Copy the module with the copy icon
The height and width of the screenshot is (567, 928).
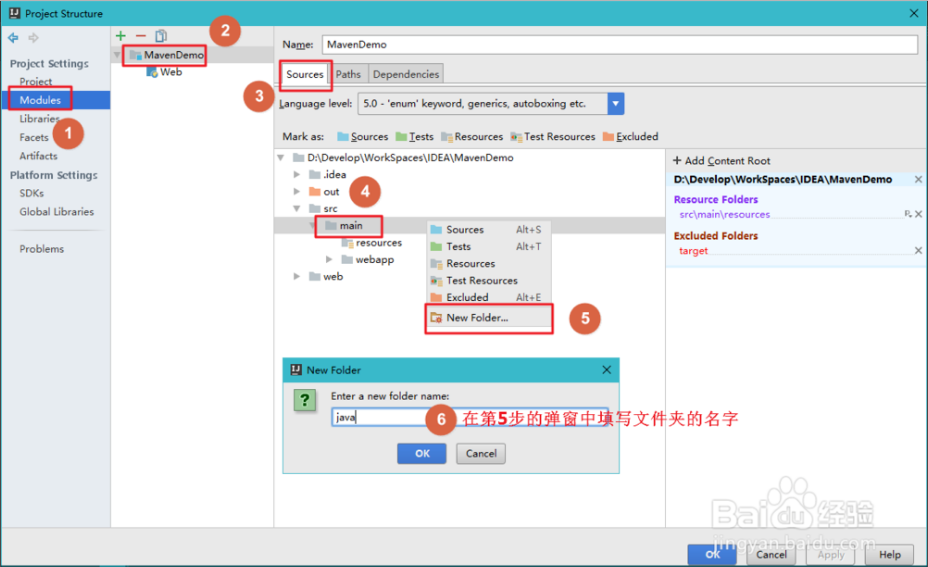click(160, 36)
